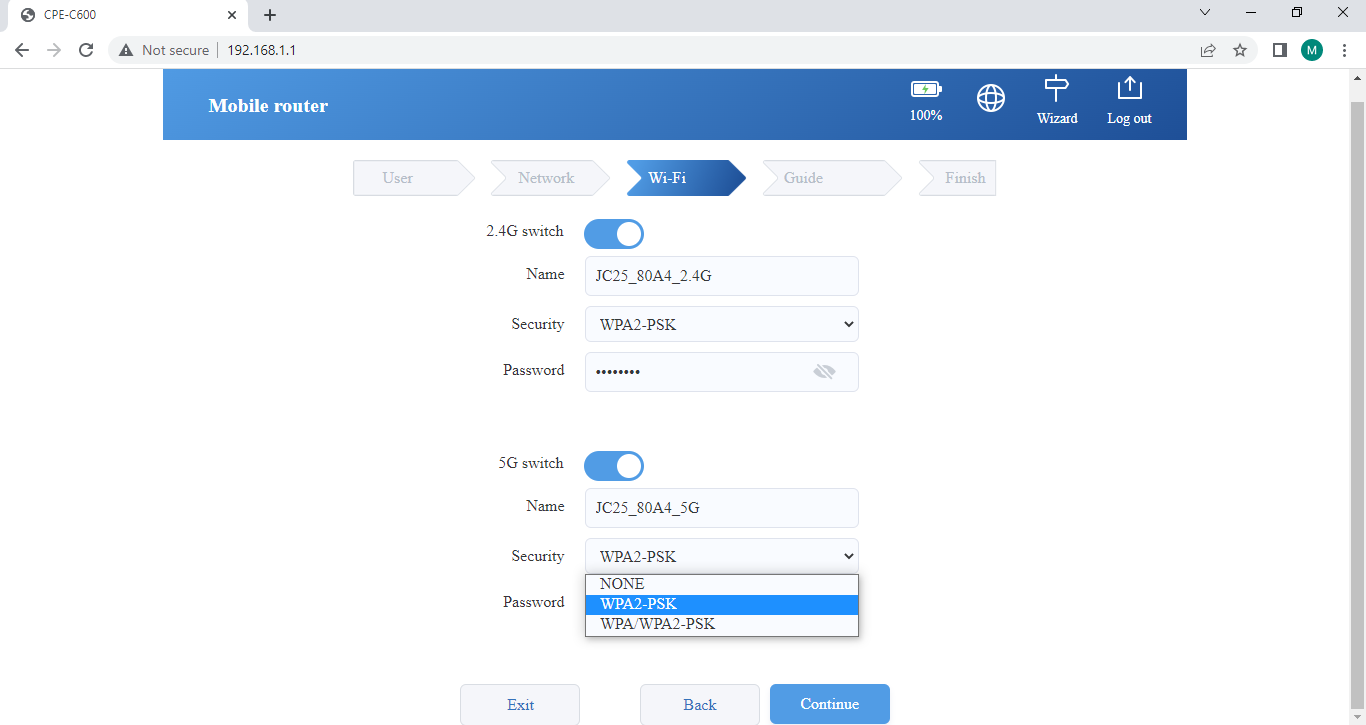
Task: Click the 5G switch label
Action: 531,463
